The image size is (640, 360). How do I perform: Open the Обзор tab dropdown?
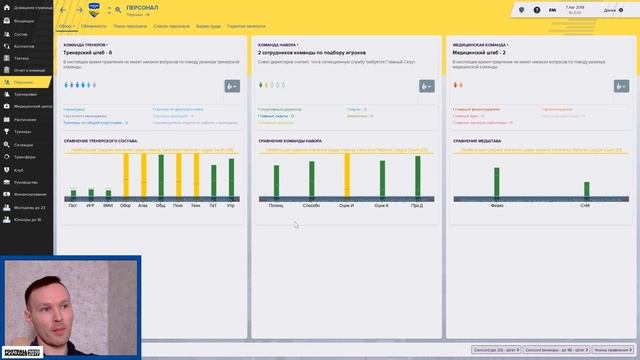click(x=67, y=26)
